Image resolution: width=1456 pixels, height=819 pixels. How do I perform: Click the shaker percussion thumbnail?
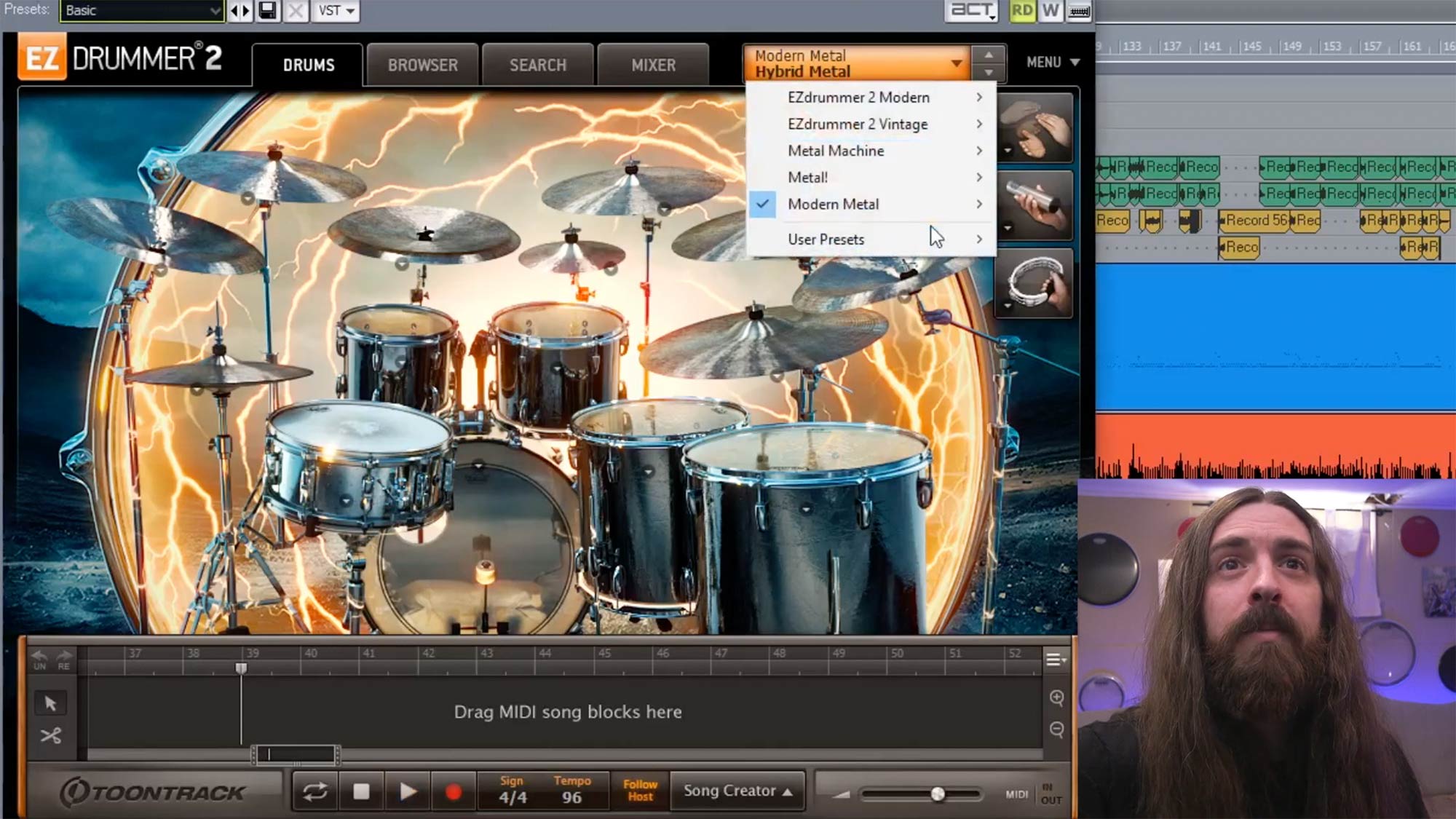click(x=1035, y=205)
